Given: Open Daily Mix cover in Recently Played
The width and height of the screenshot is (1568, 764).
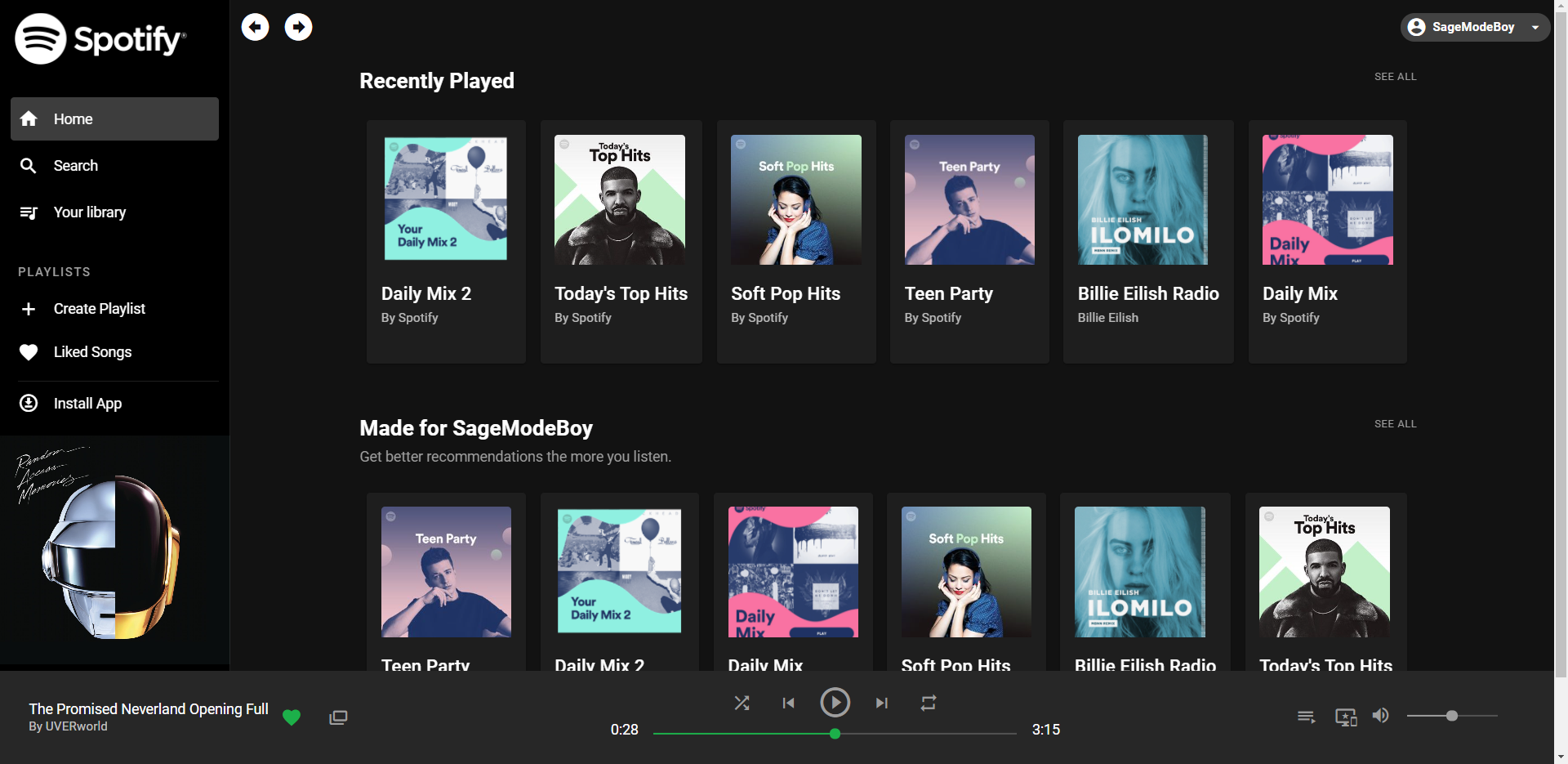Looking at the screenshot, I should [1328, 199].
